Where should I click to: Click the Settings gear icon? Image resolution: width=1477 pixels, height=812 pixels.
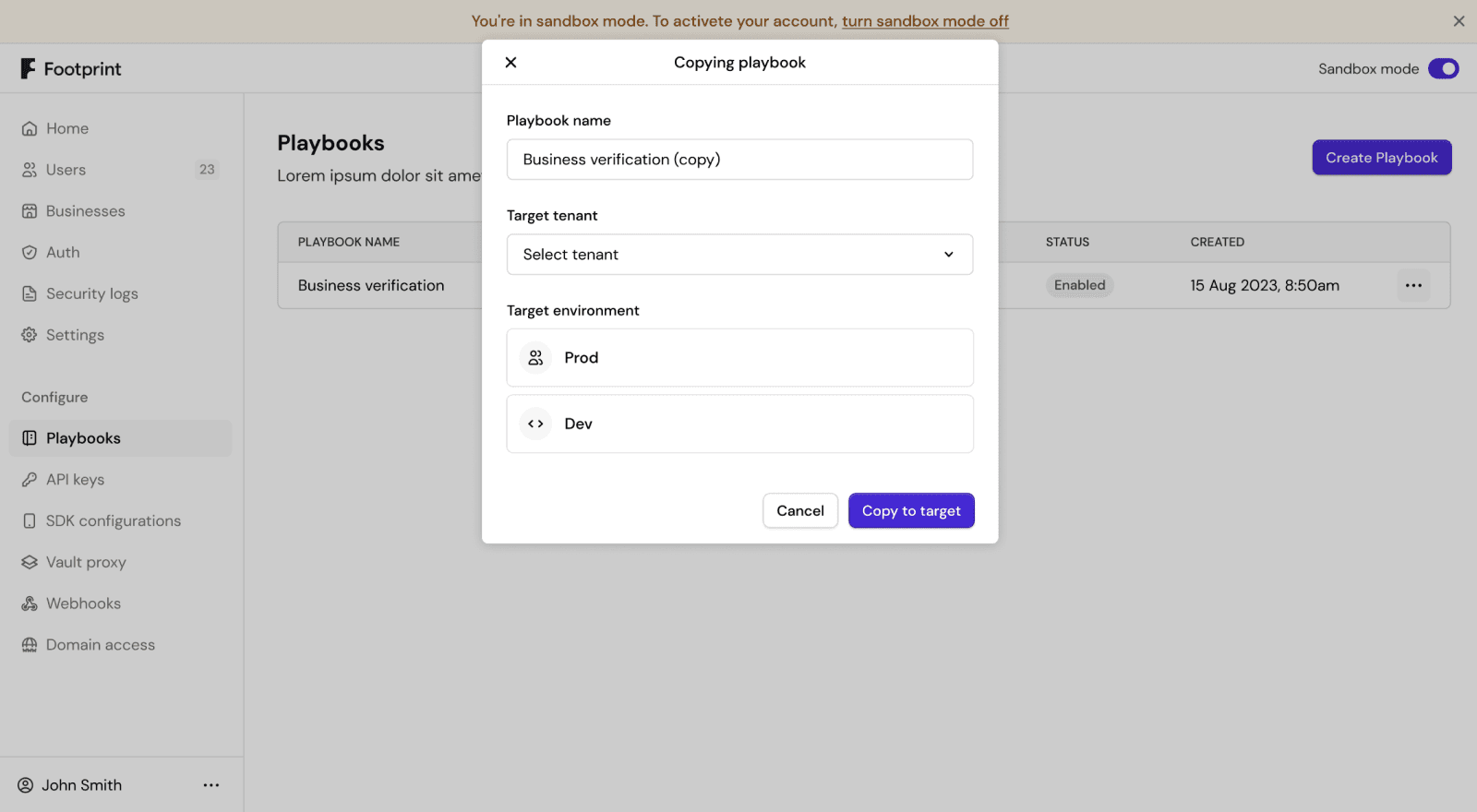click(x=30, y=335)
